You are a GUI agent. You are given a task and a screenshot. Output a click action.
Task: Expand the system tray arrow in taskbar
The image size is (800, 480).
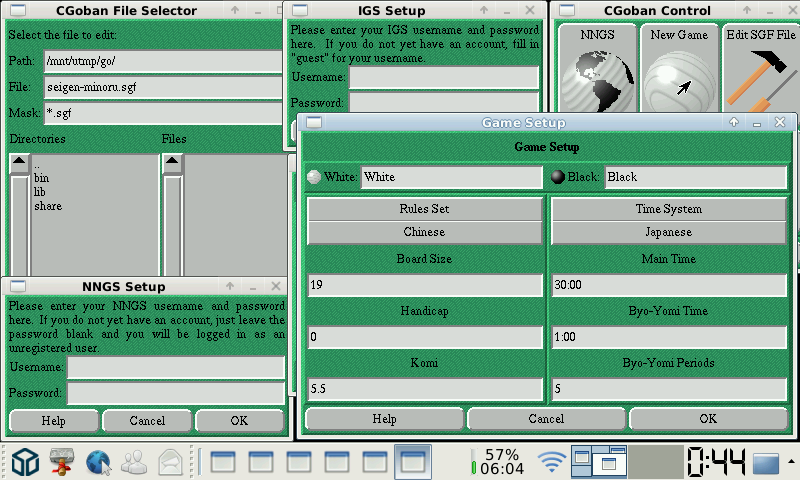point(791,462)
